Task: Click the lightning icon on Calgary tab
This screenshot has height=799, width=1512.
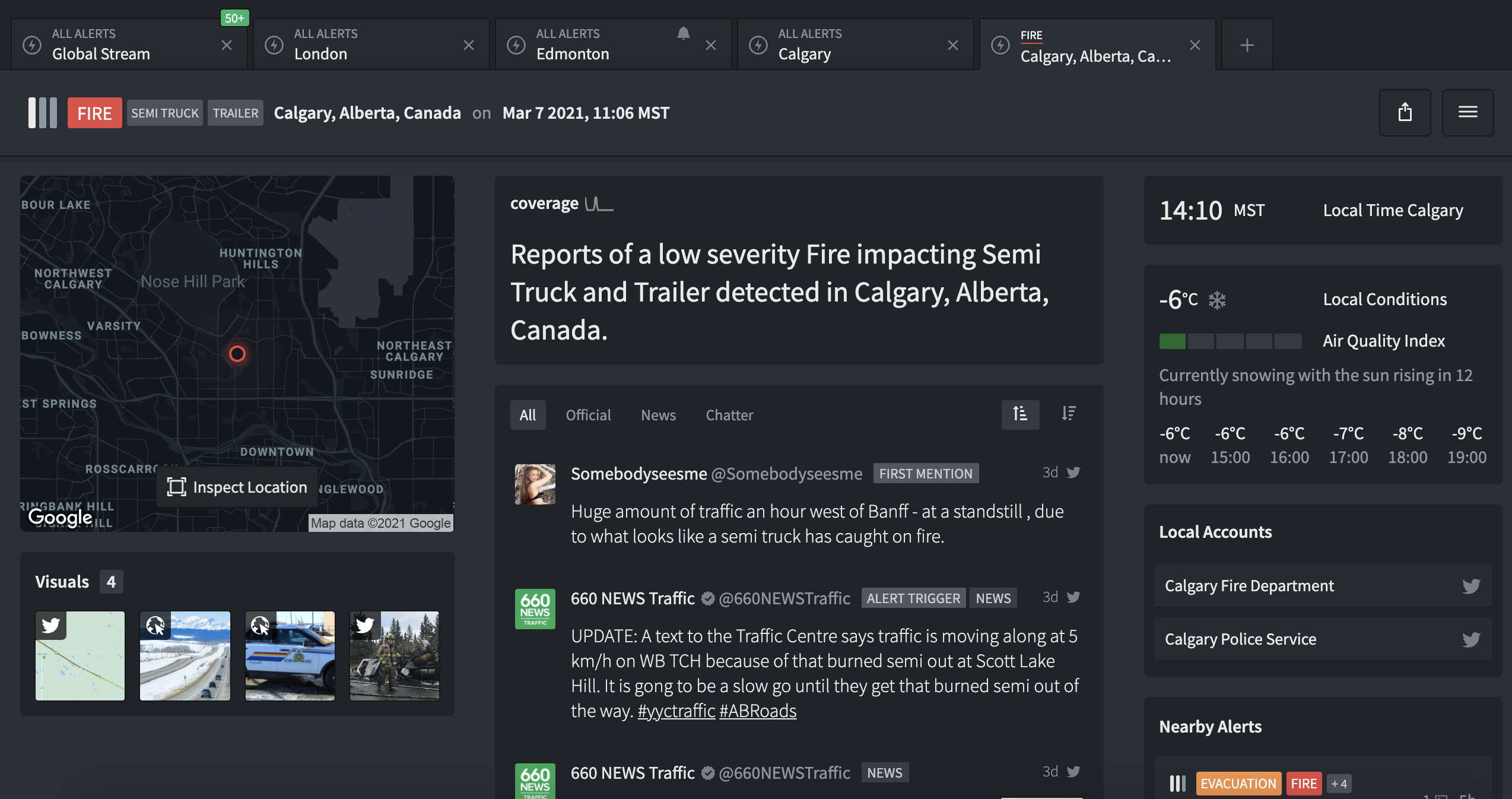Action: 758,45
